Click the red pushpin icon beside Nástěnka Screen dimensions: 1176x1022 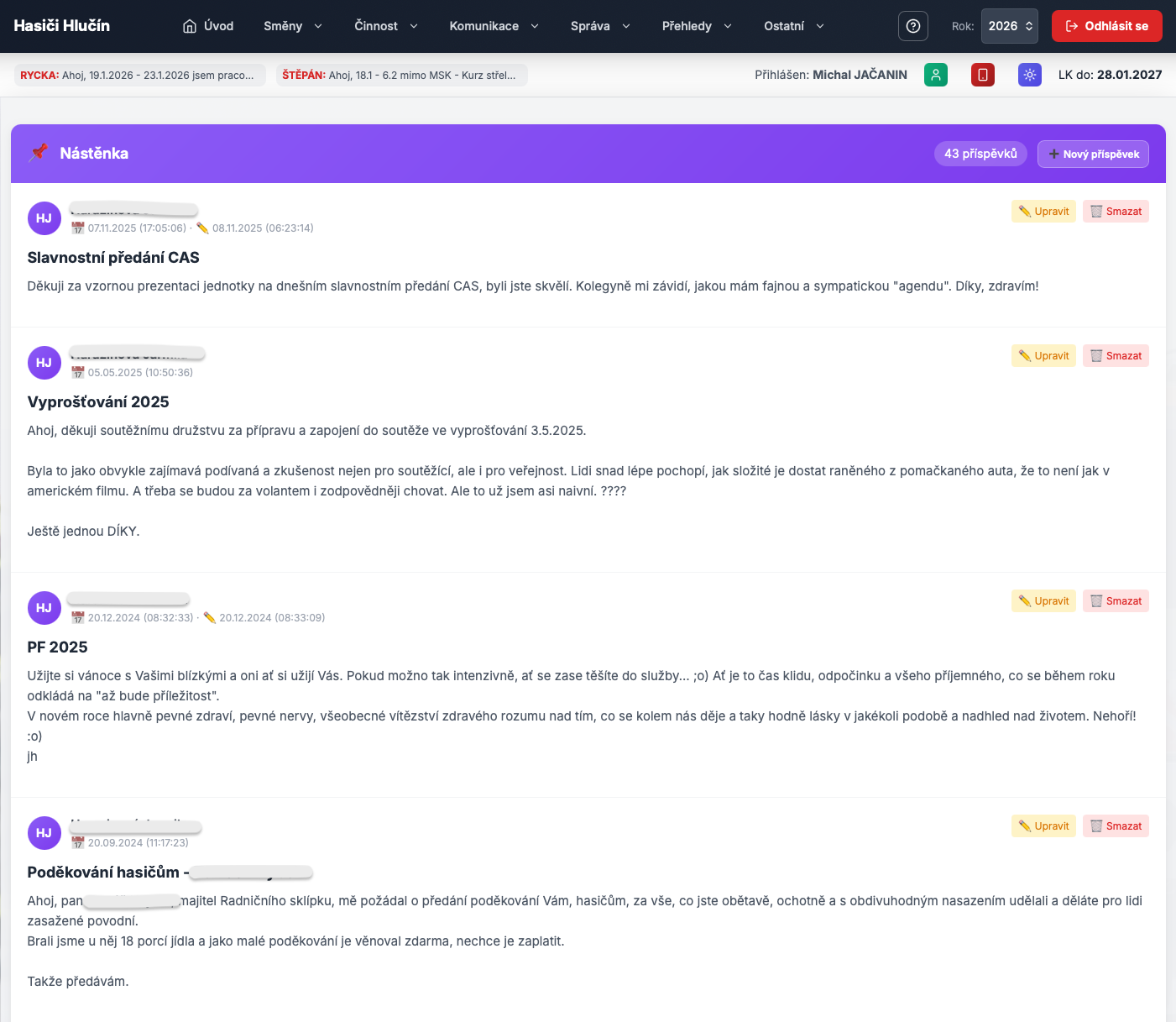click(x=39, y=153)
